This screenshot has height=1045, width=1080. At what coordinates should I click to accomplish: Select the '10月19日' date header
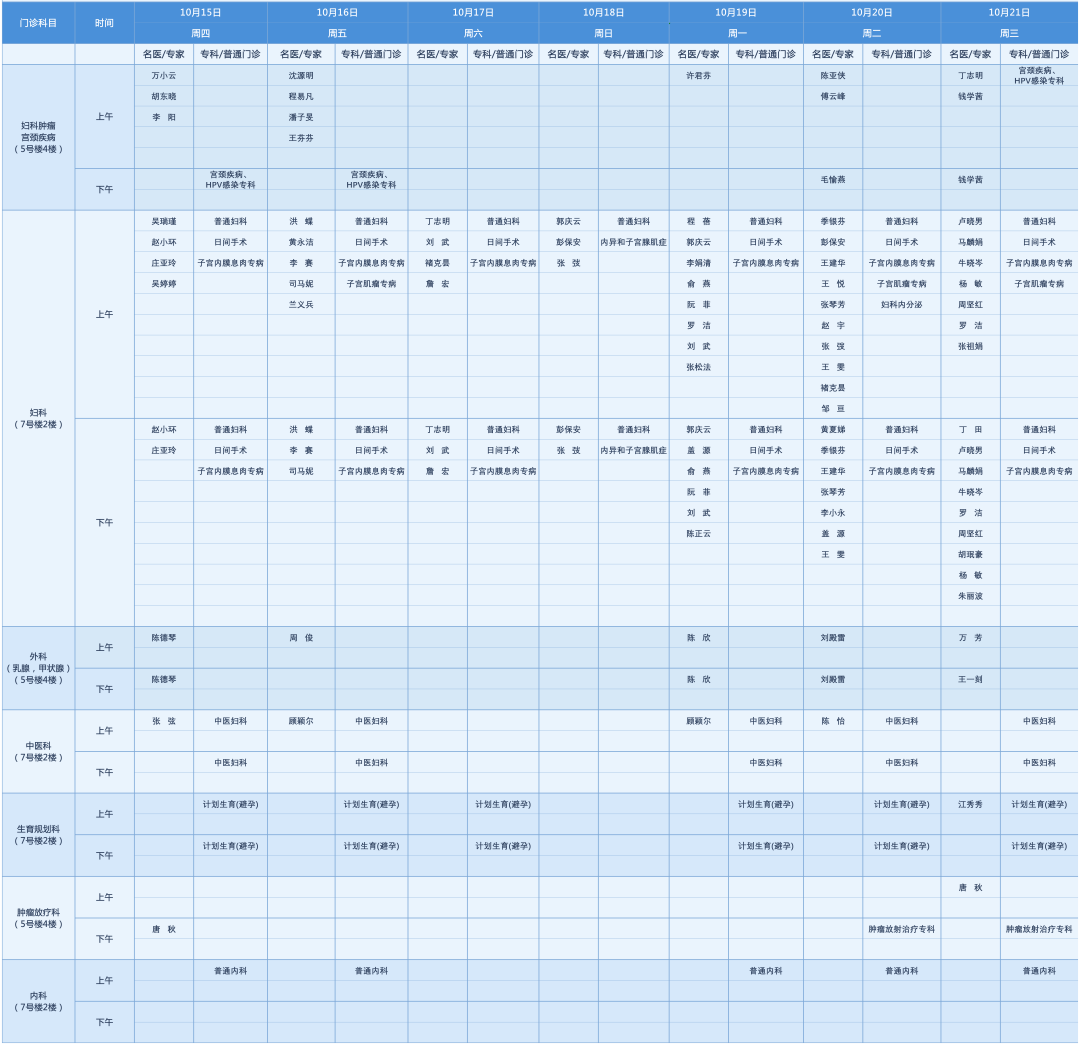[x=736, y=12]
